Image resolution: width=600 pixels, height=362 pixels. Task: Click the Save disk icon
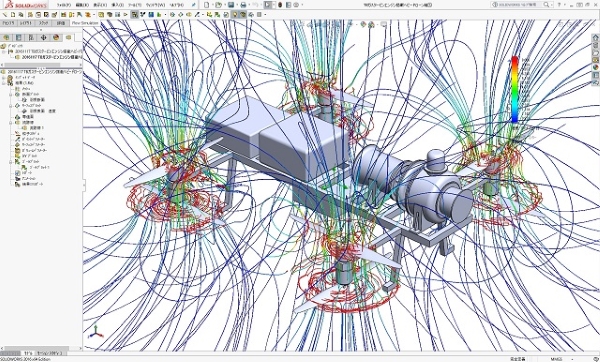pyautogui.click(x=231, y=5)
